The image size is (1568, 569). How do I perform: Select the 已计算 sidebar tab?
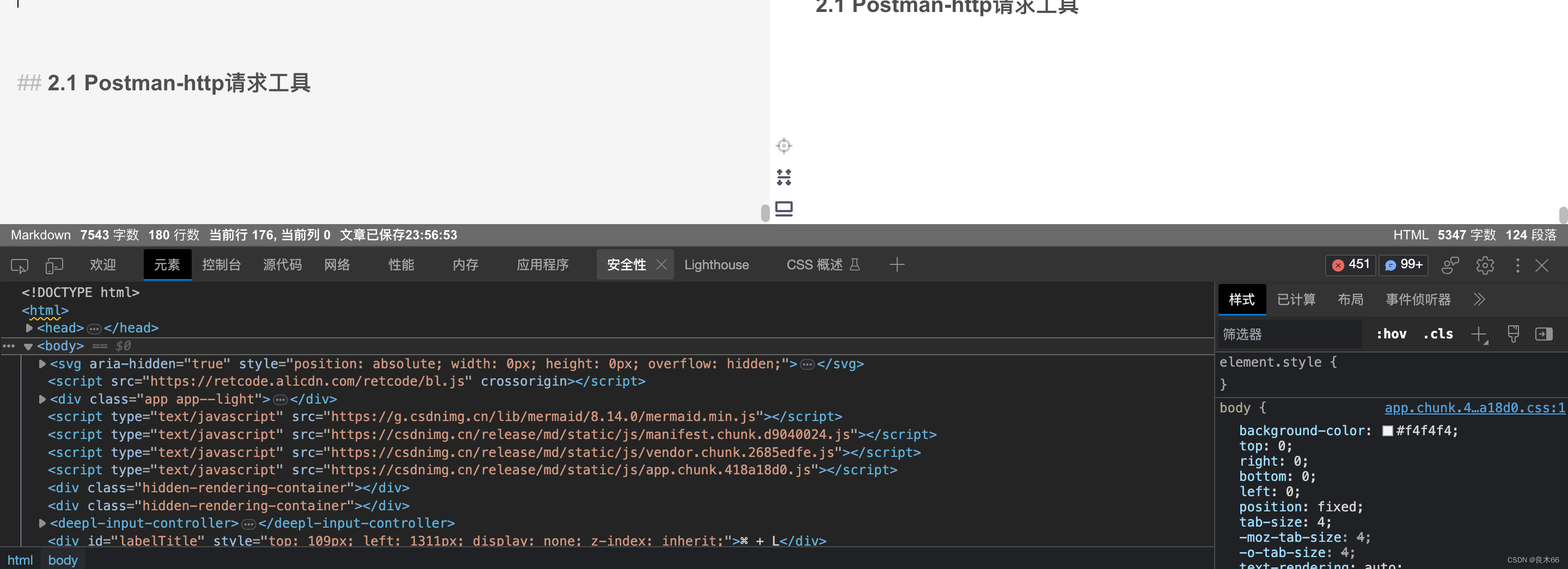coord(1296,299)
